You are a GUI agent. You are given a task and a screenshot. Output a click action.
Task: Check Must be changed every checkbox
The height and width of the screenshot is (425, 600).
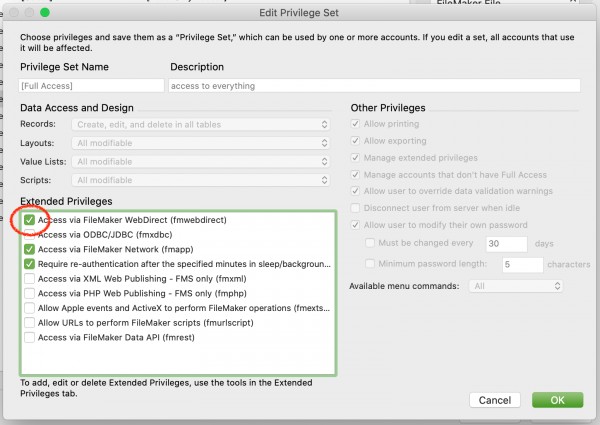coord(370,243)
